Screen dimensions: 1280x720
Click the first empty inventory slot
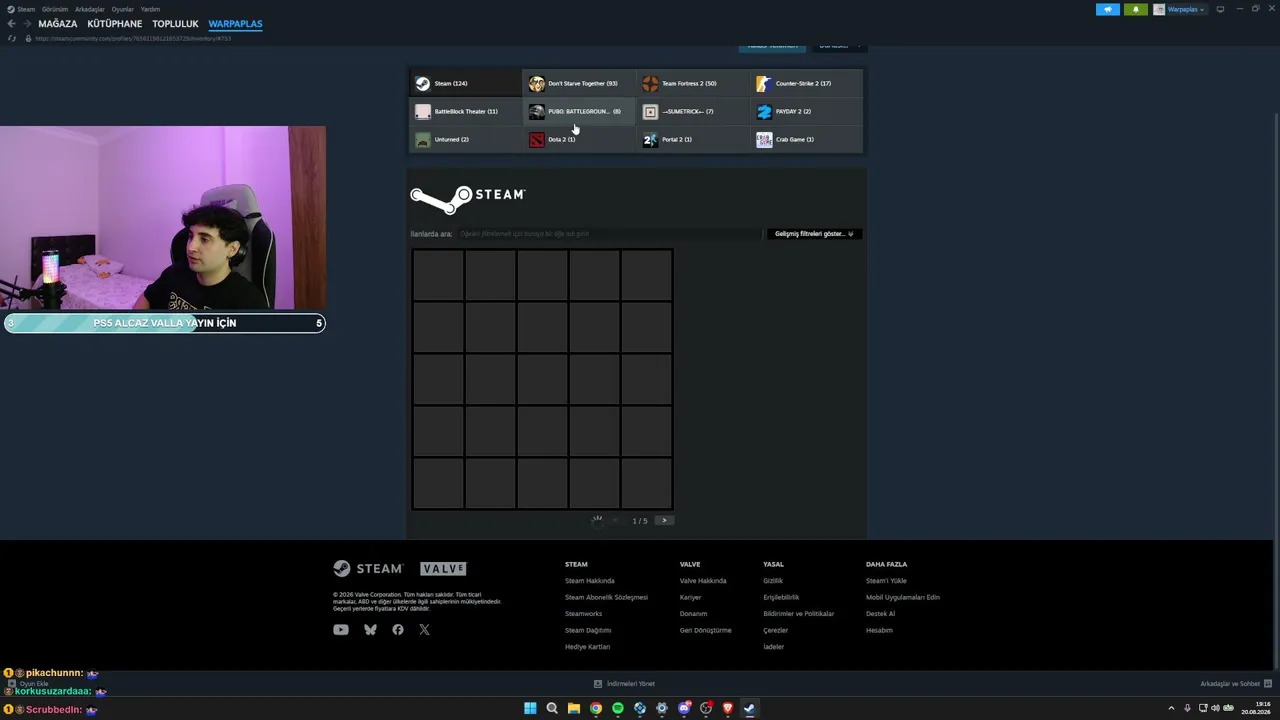(x=438, y=275)
